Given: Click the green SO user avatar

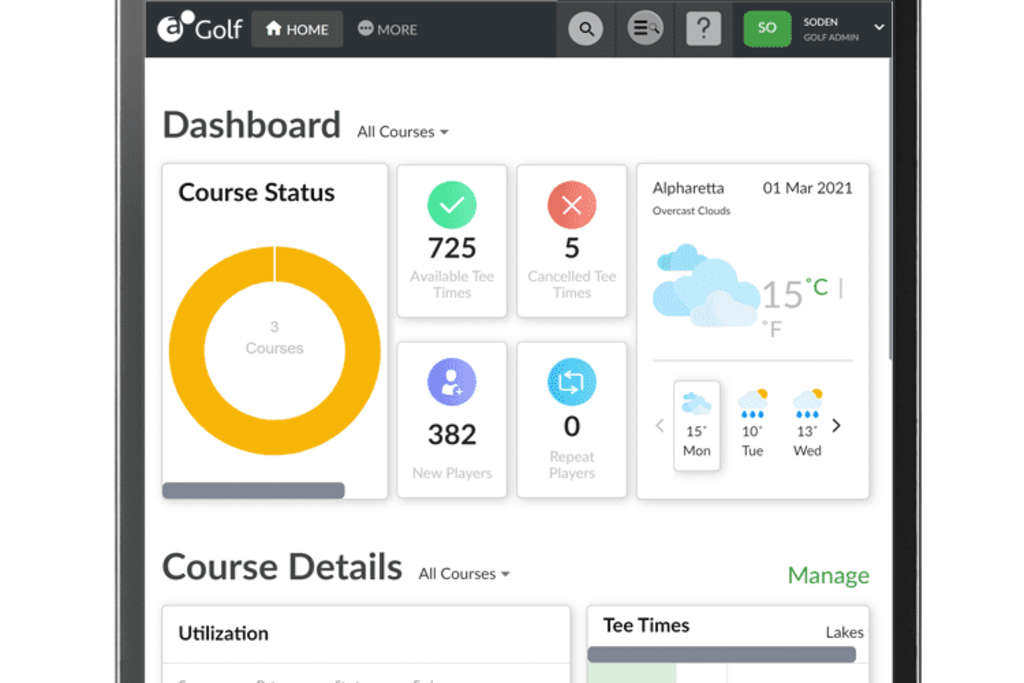Looking at the screenshot, I should [x=767, y=28].
